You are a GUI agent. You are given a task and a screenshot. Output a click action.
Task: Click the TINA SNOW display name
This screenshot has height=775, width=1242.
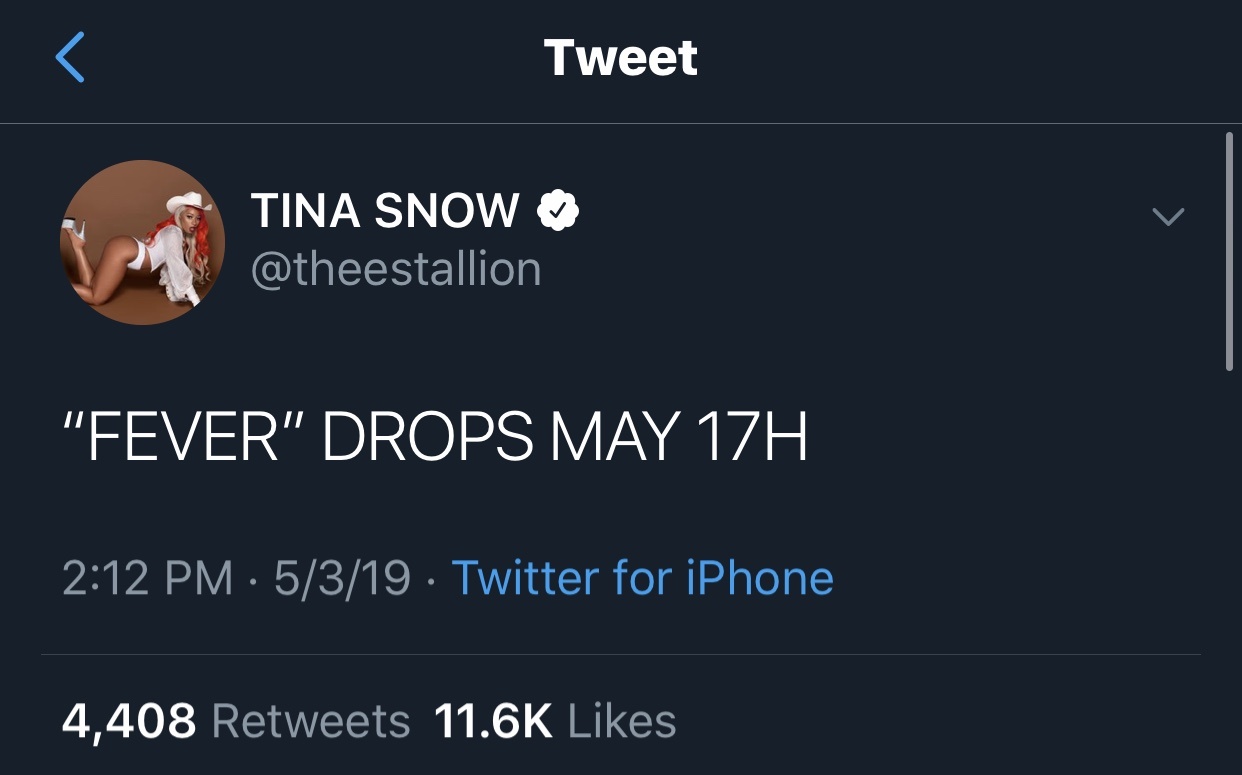point(385,211)
